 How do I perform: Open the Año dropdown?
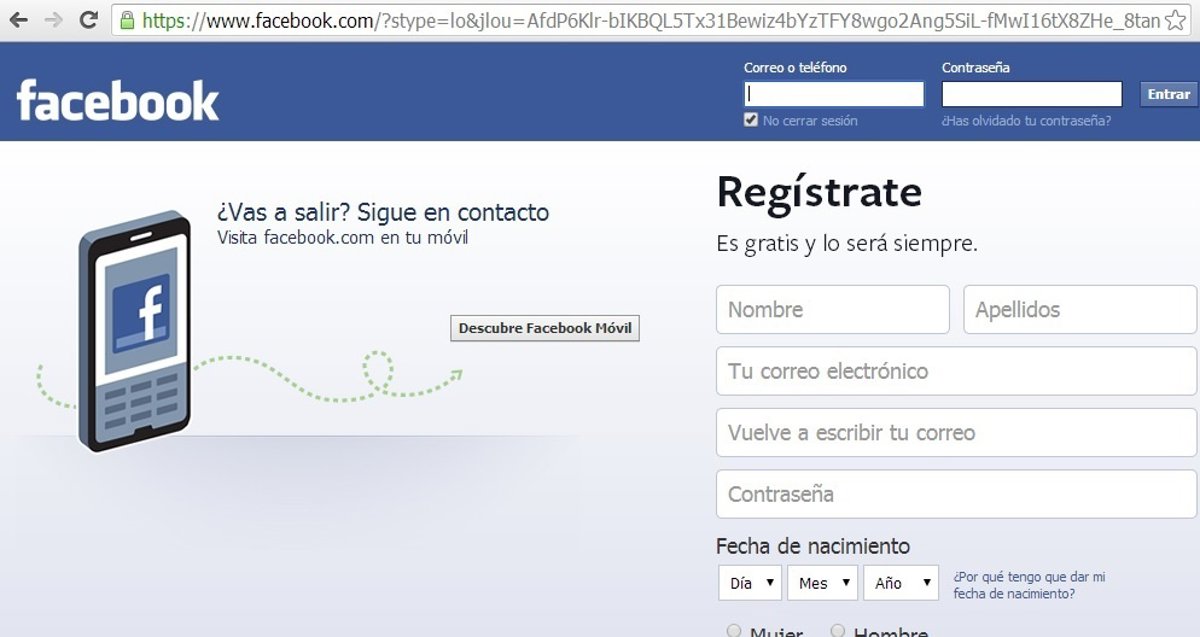pos(901,583)
